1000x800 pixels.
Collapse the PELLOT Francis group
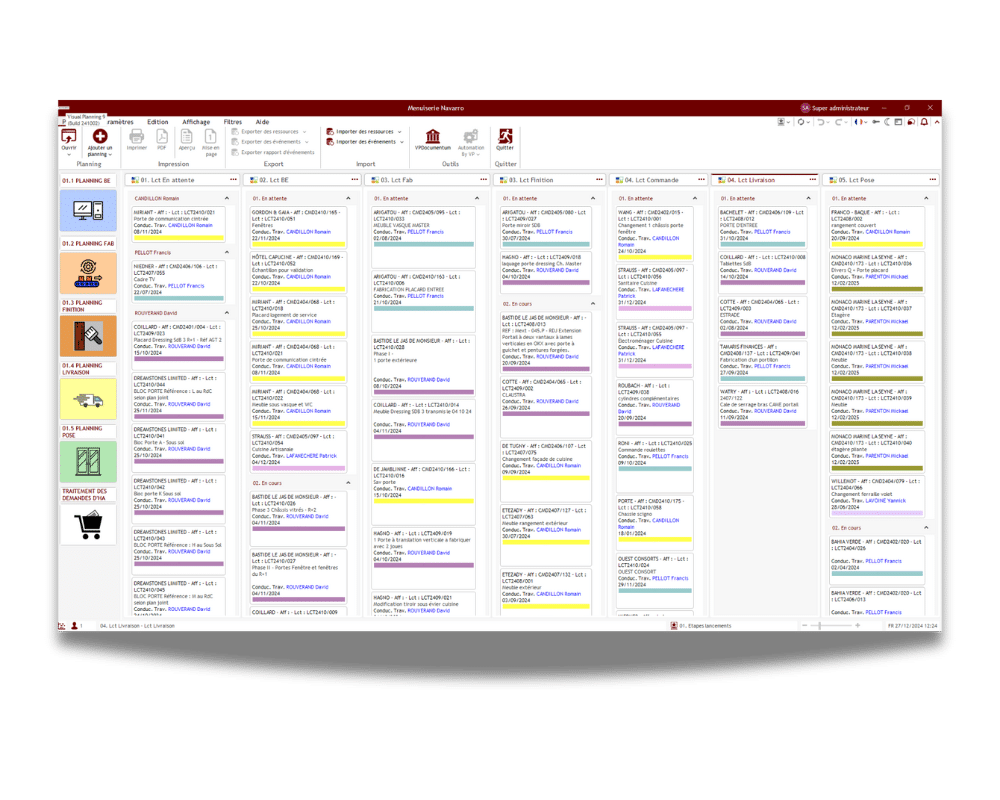[x=227, y=253]
